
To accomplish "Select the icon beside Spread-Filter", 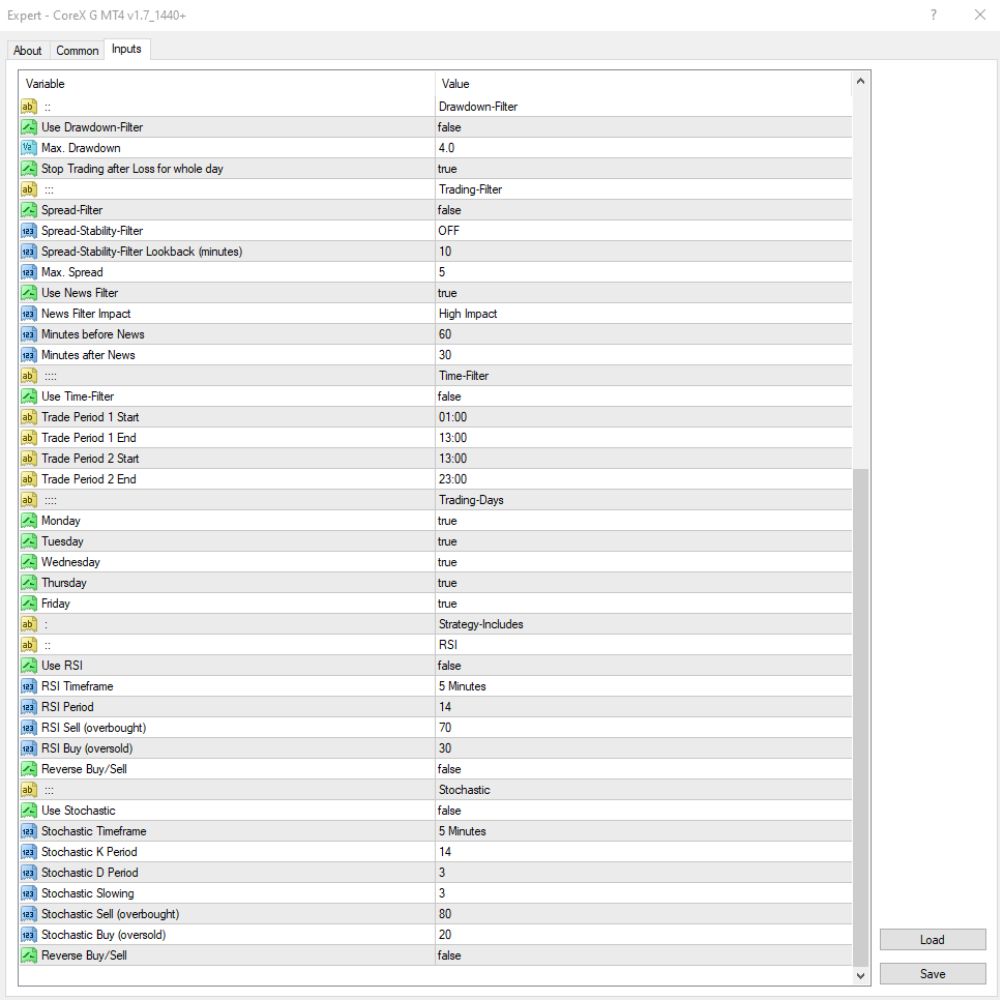I will [x=29, y=210].
